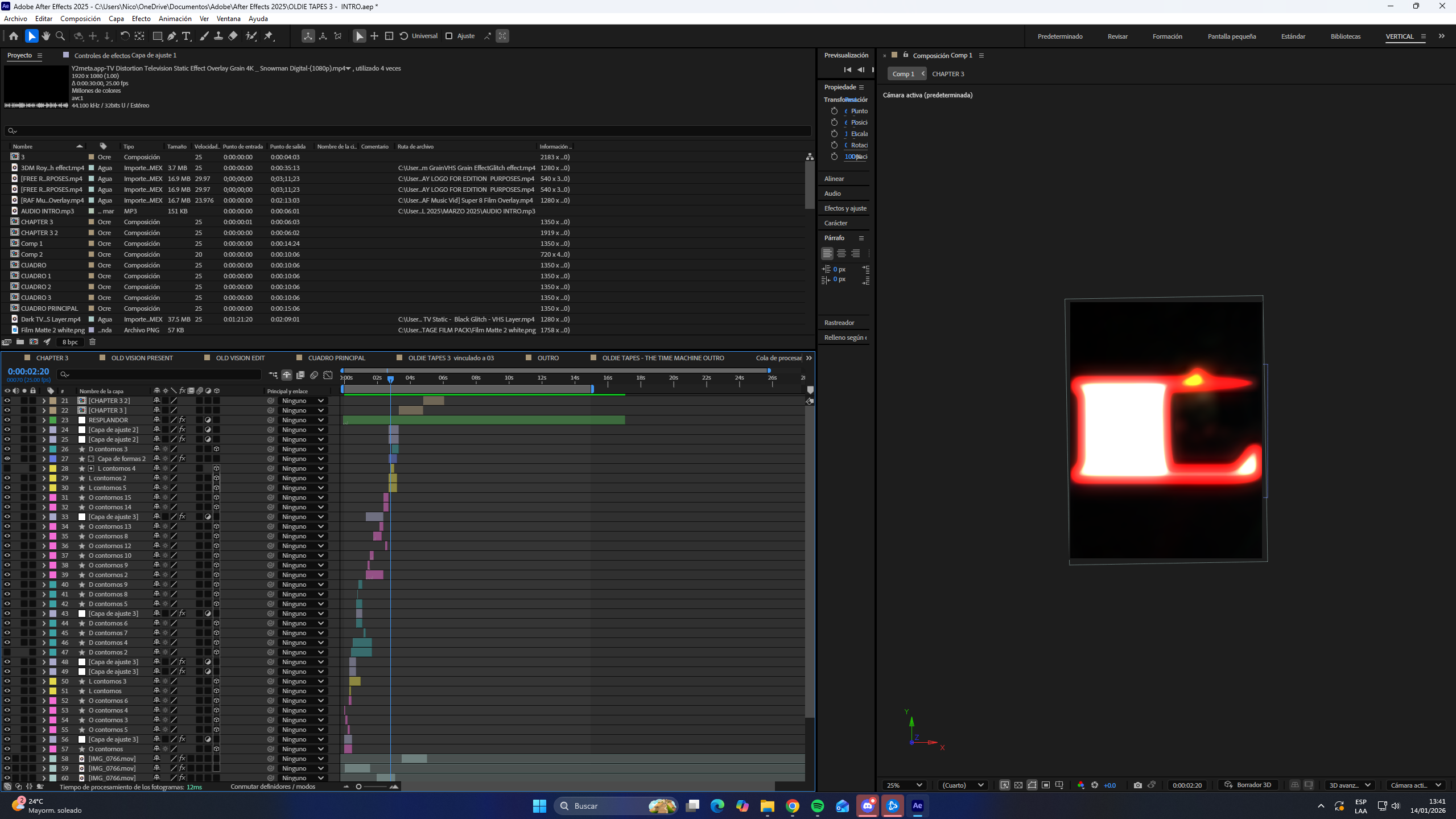Open the 25% magnification dropdown
Screen dimensions: 1456x819
(x=904, y=785)
